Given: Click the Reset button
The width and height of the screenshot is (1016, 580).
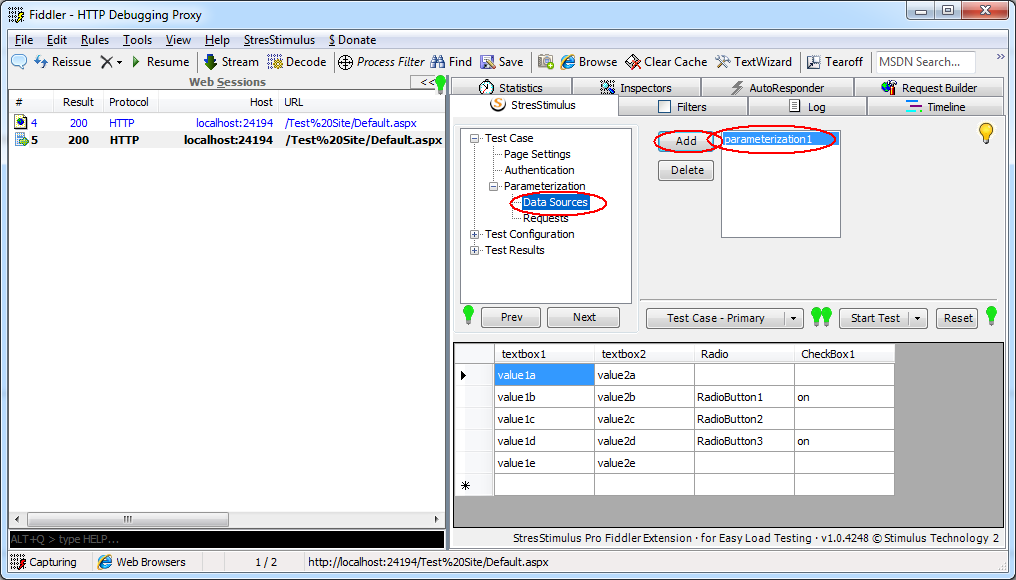Looking at the screenshot, I should pyautogui.click(x=957, y=318).
